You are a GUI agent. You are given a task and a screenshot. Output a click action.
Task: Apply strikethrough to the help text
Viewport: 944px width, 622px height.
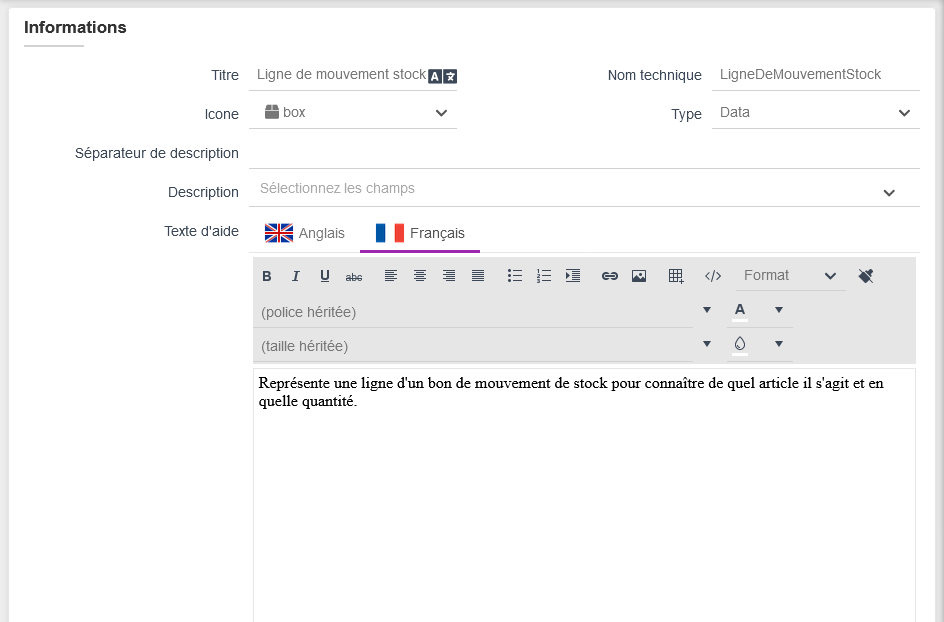pyautogui.click(x=354, y=276)
